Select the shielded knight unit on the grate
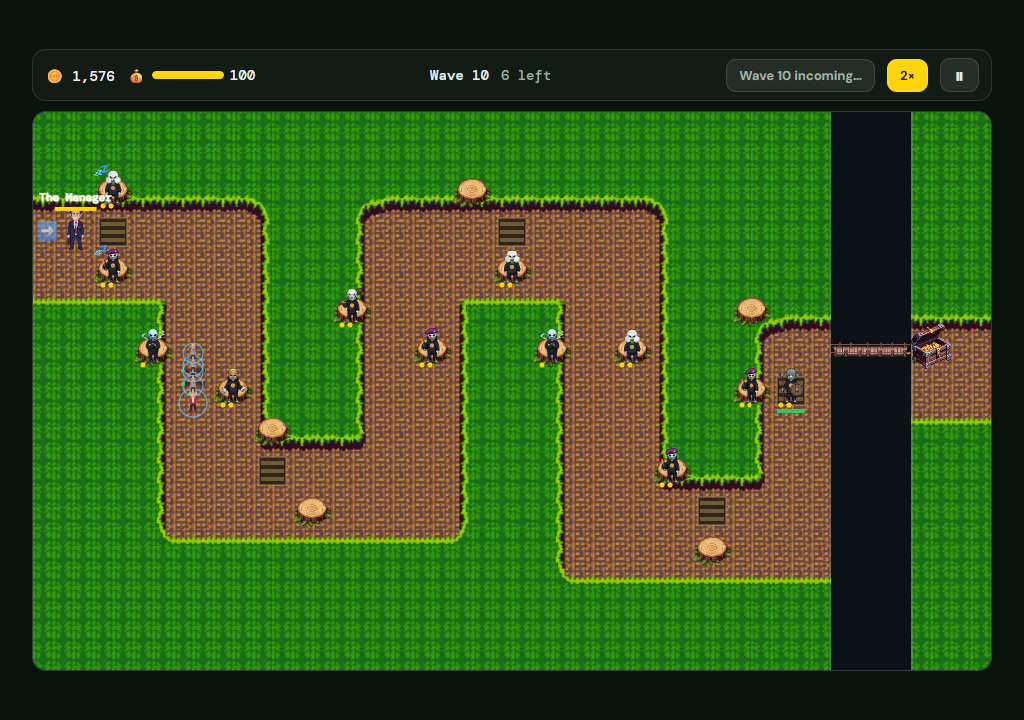1024x720 pixels. tap(790, 387)
